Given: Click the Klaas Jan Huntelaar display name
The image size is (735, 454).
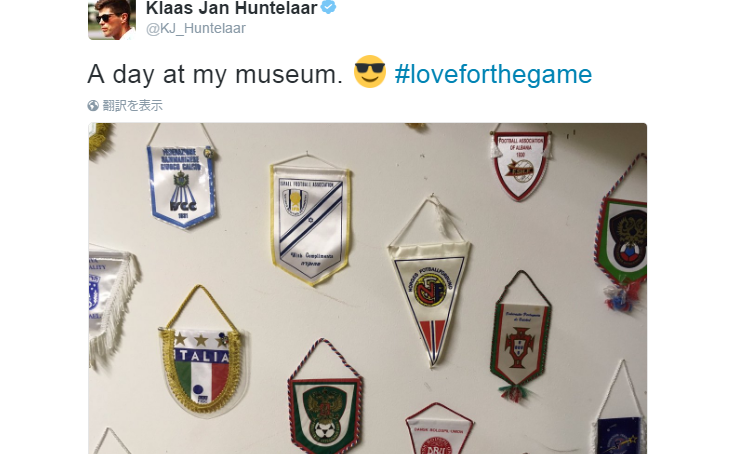Looking at the screenshot, I should point(232,7).
